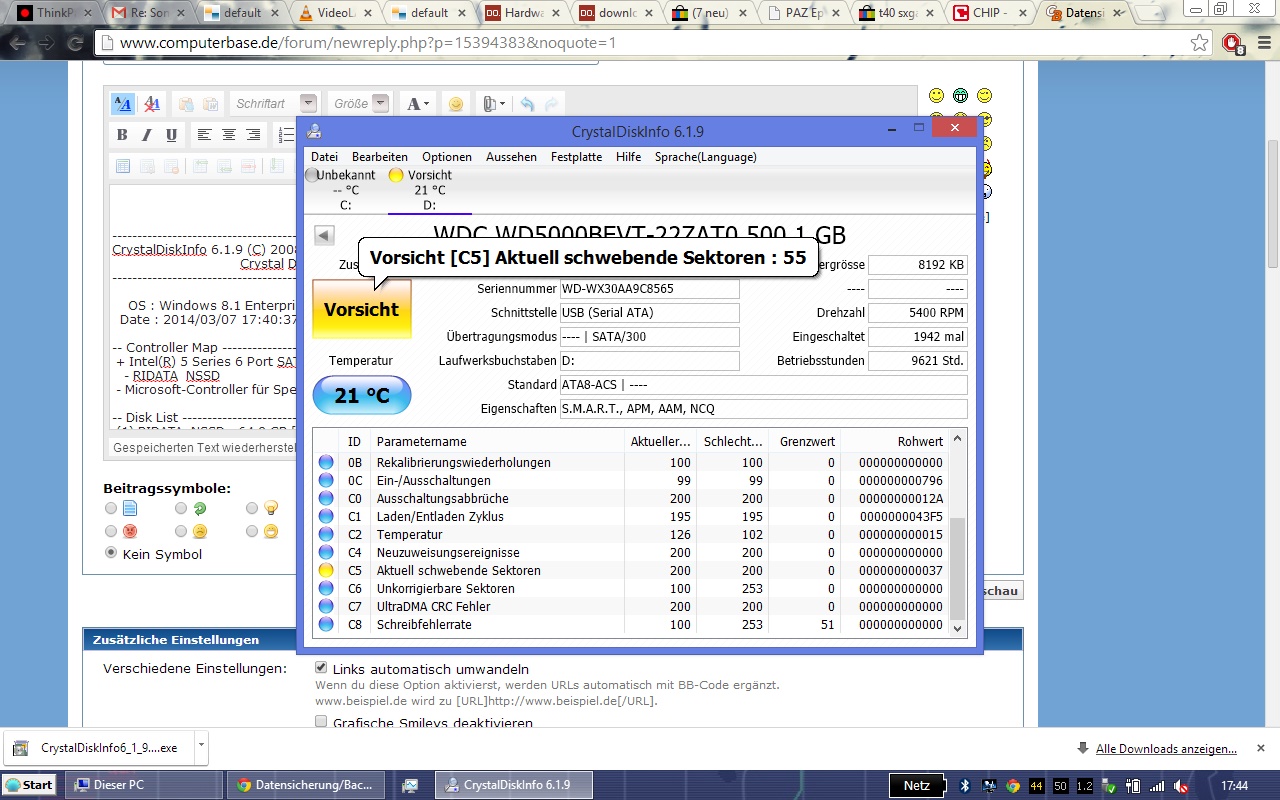The height and width of the screenshot is (800, 1280).
Task: Insert the first yellow smiley in the smiley panel
Action: [936, 96]
